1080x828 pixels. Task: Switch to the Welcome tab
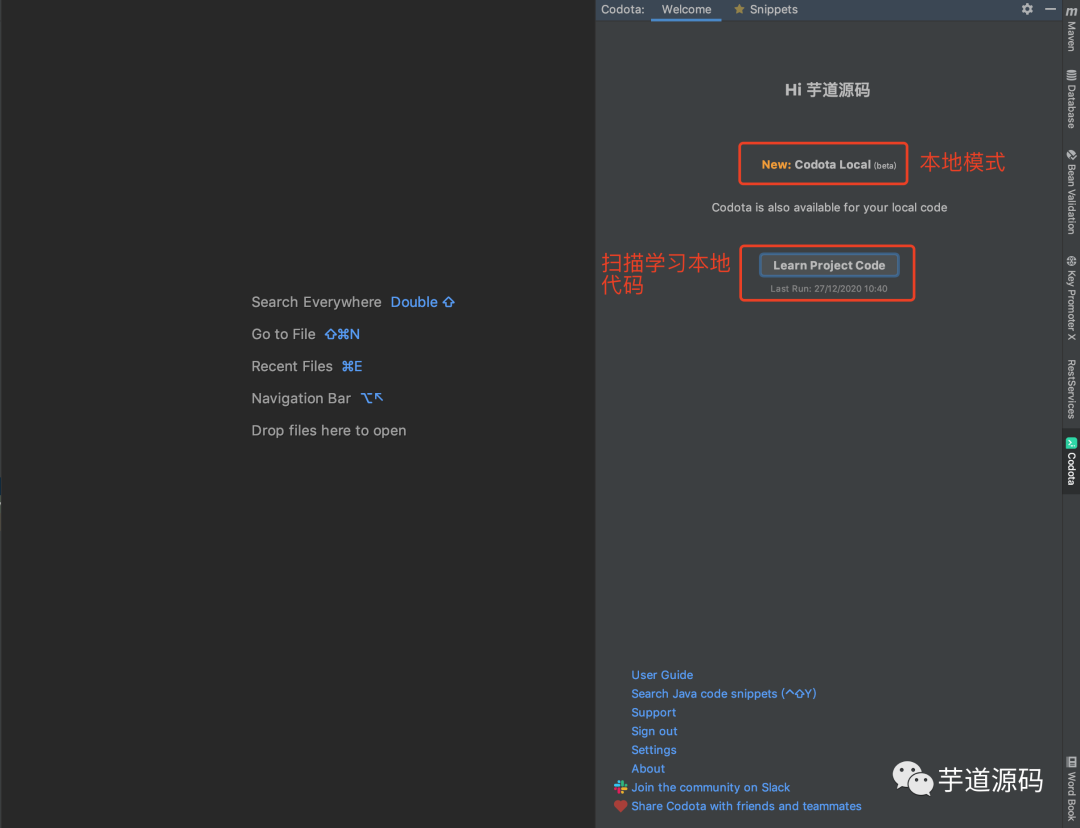pos(686,10)
